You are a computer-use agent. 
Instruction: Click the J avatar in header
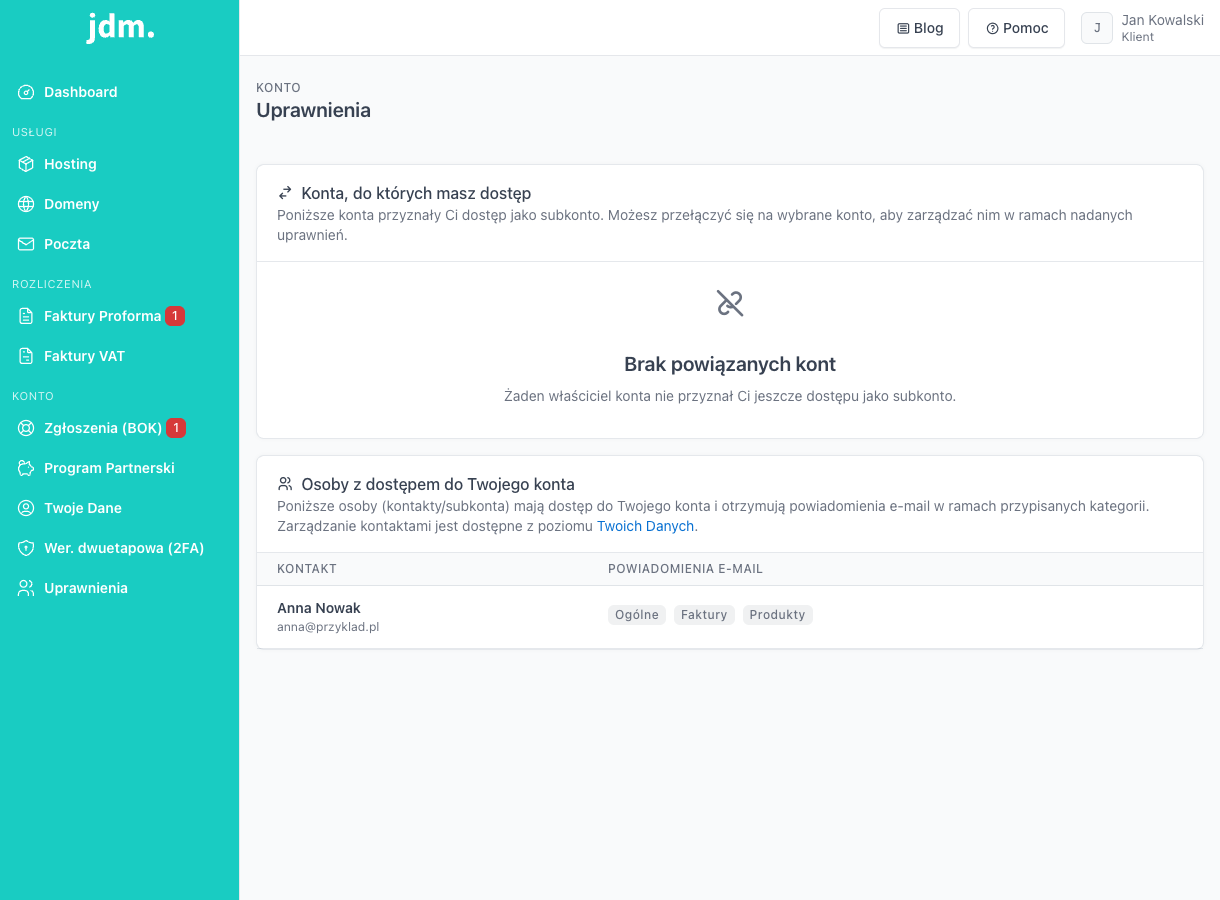point(1097,28)
